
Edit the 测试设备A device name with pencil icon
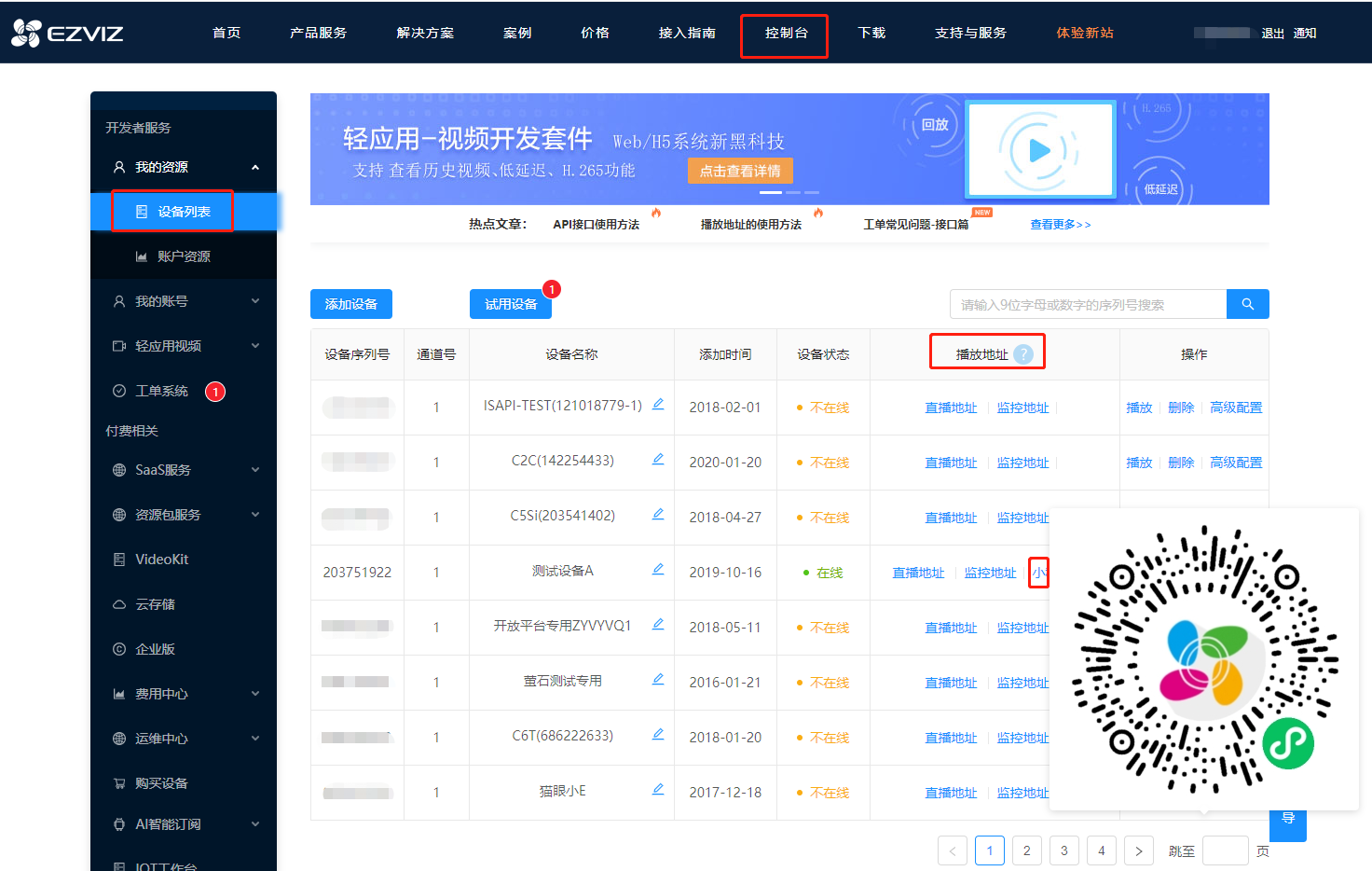(x=658, y=568)
